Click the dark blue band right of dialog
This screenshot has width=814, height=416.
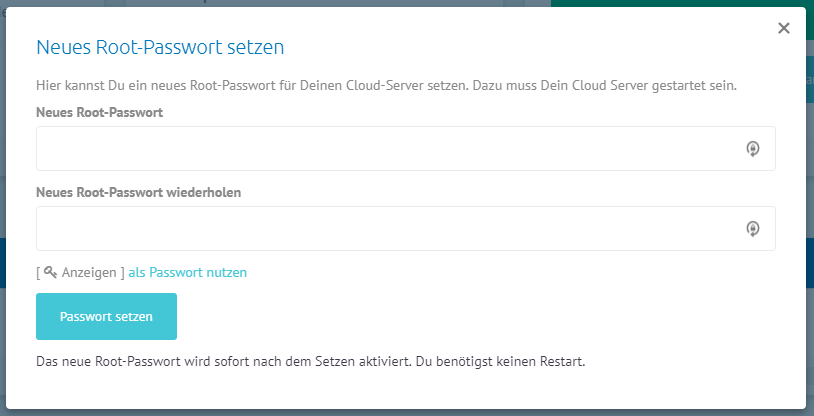[x=810, y=262]
